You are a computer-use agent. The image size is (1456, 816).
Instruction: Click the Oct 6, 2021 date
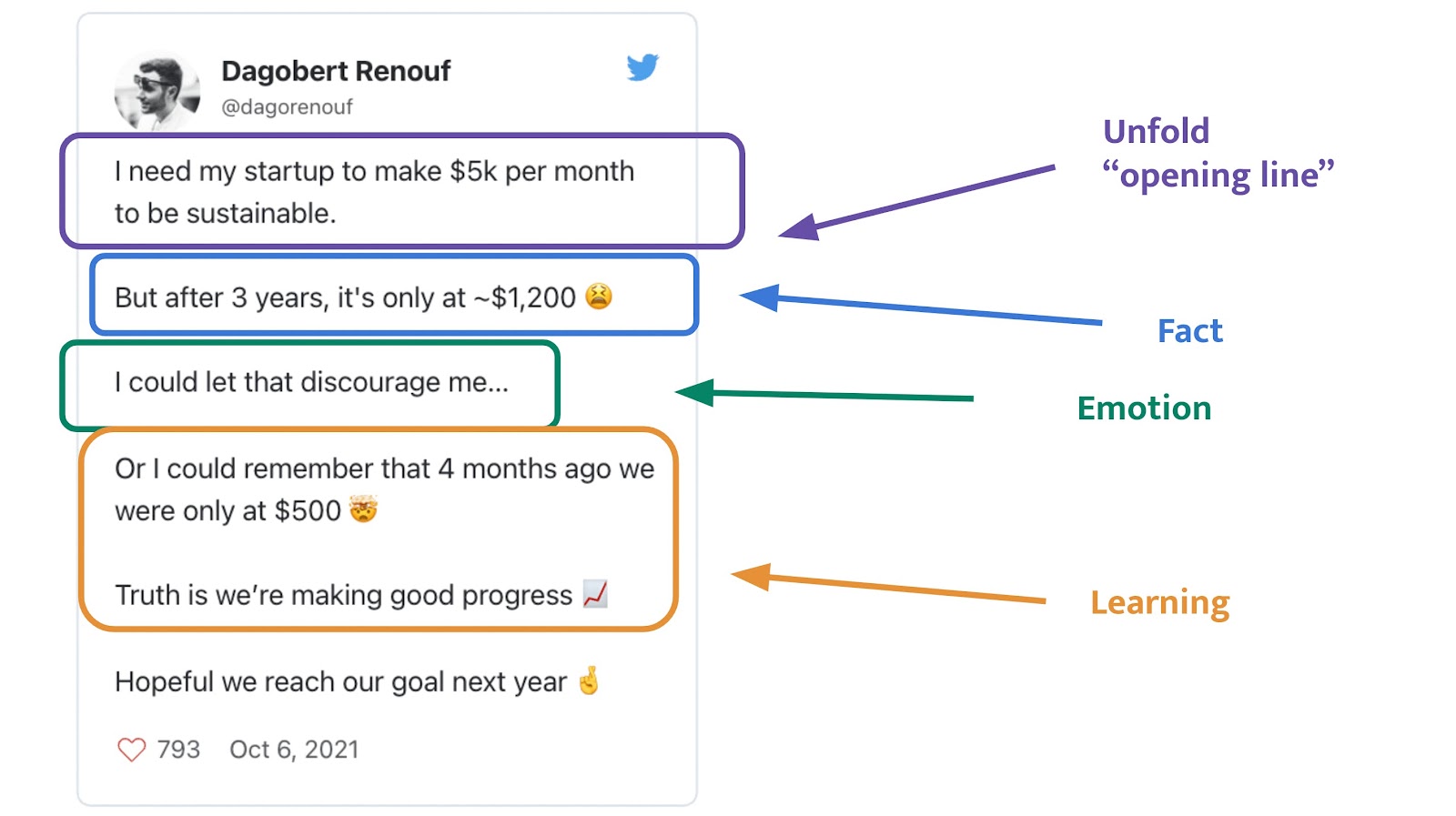click(x=294, y=750)
